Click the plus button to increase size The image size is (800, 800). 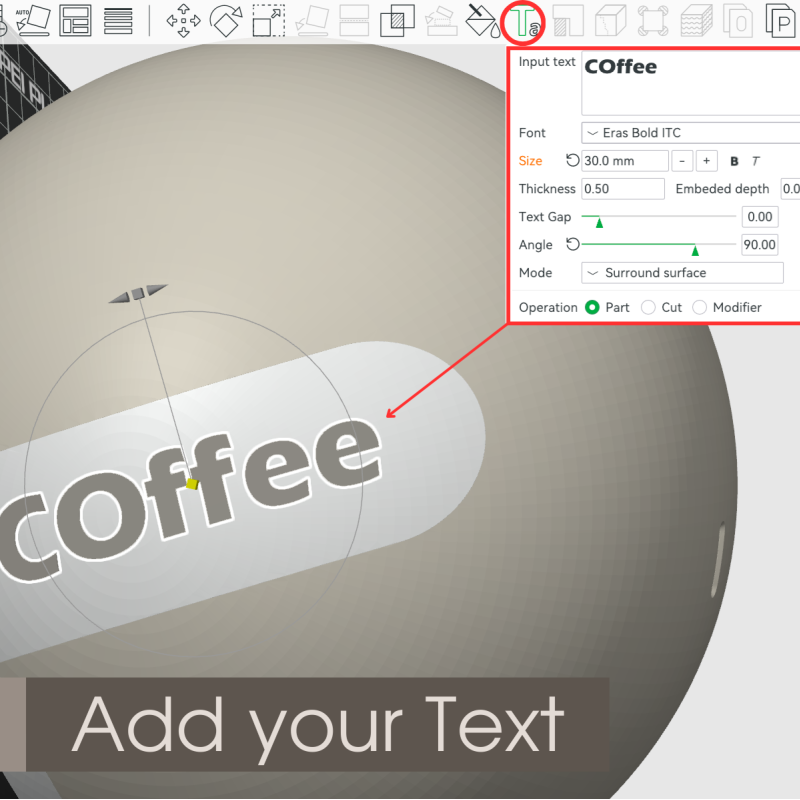(708, 160)
